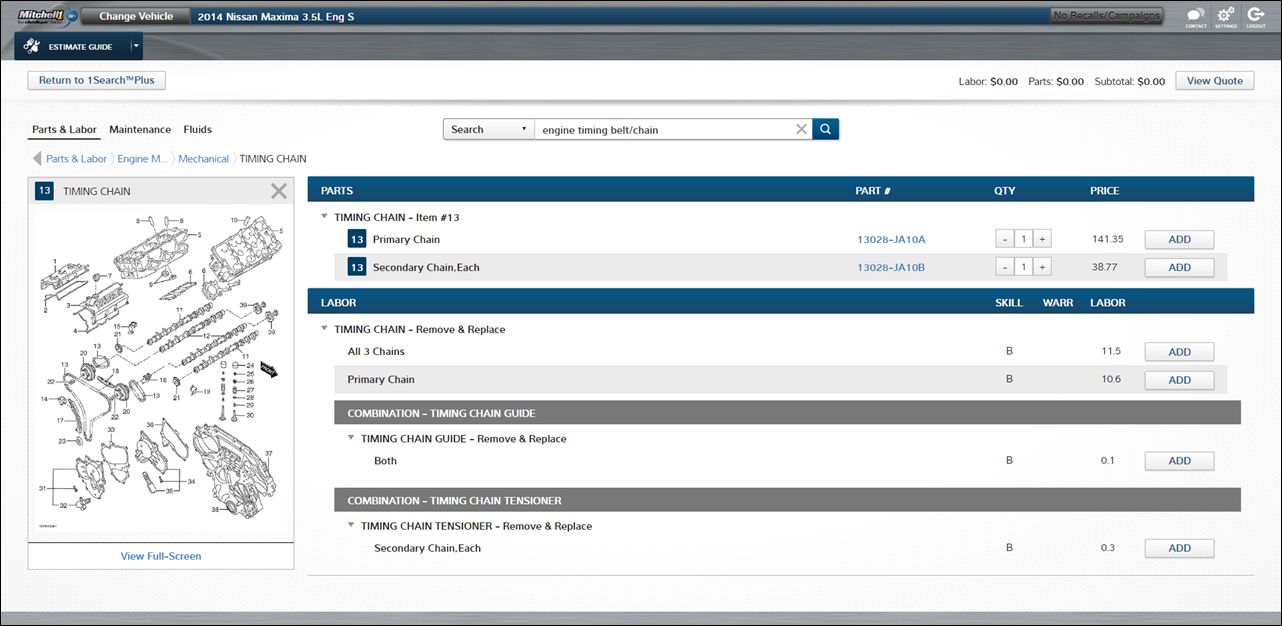Open the Settings gear icon
Screen dimensions: 1282x626
tap(1225, 16)
